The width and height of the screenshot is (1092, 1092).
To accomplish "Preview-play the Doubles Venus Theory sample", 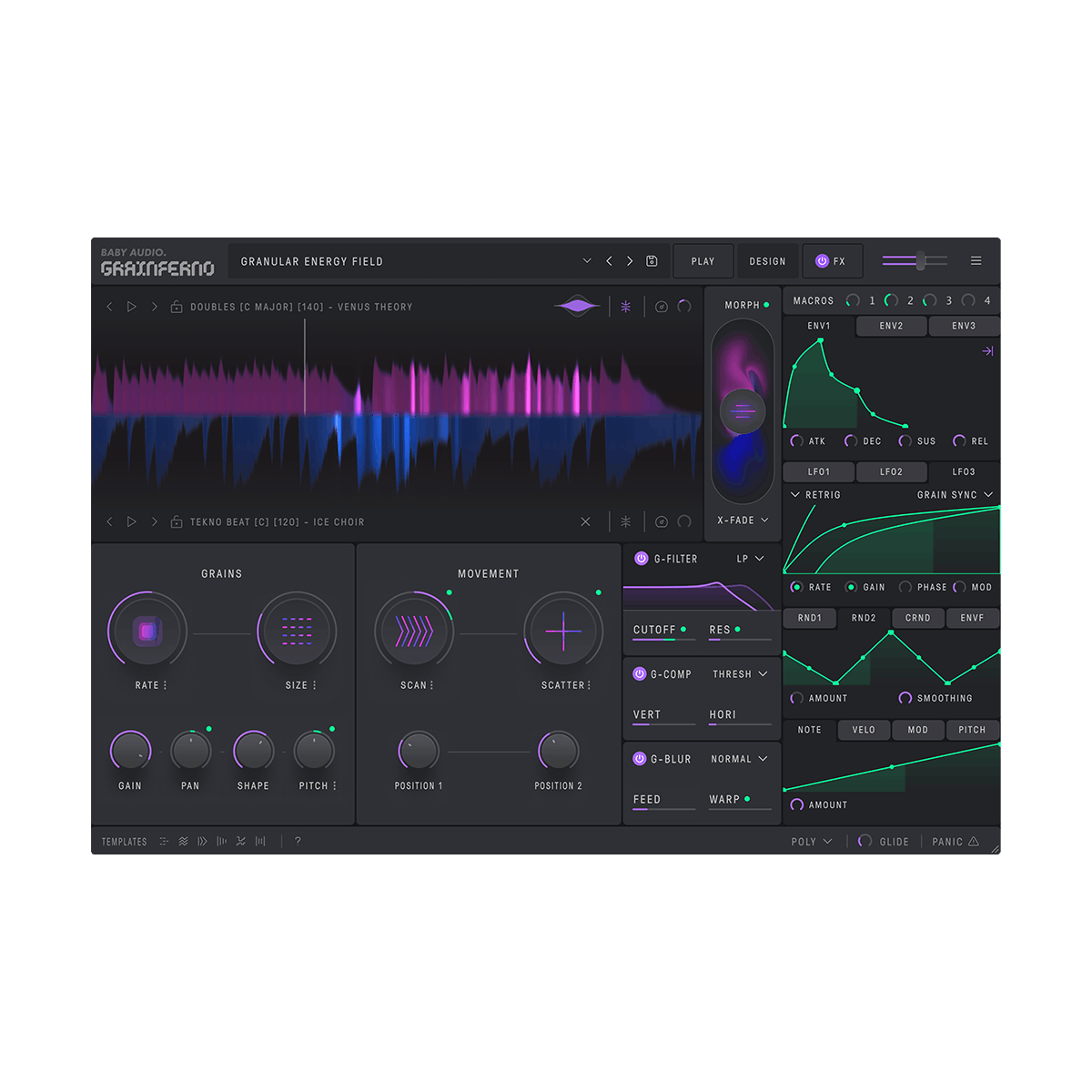I will [x=132, y=307].
